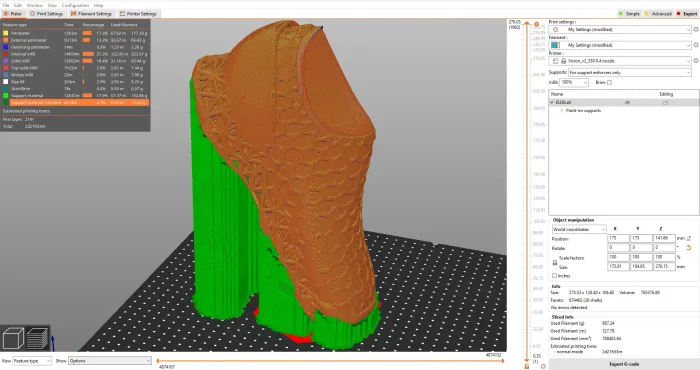Screen dimensions: 700x370
Task: Open the printer settings gear icon
Action: click(x=696, y=61)
